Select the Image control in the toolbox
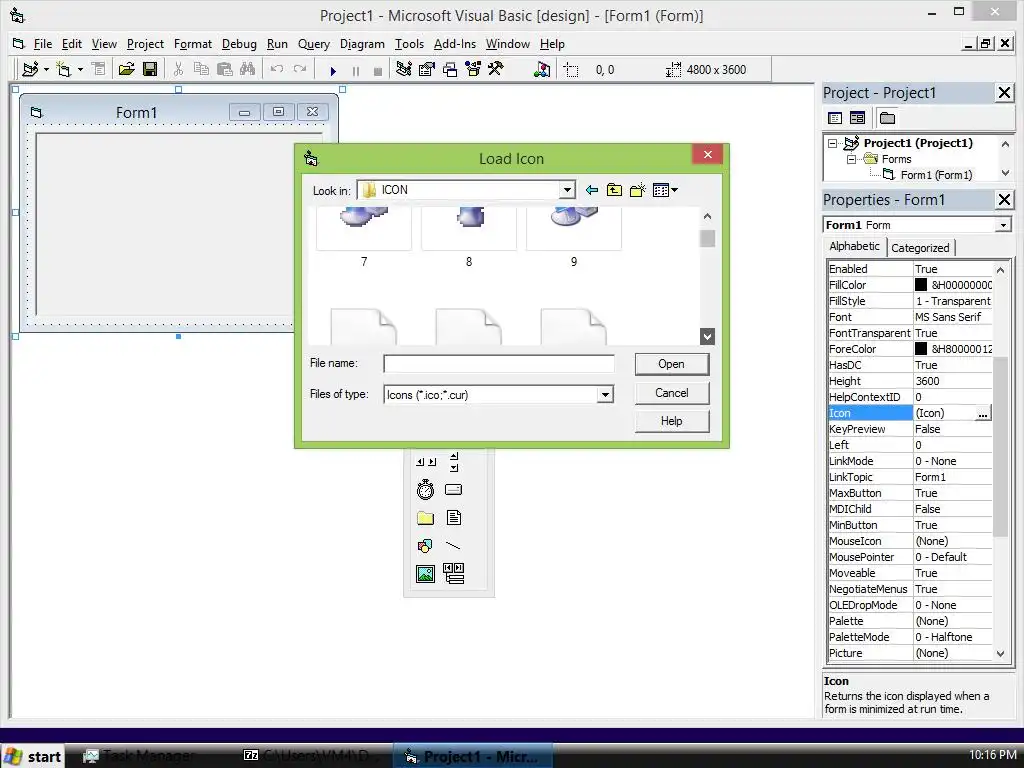 click(425, 574)
